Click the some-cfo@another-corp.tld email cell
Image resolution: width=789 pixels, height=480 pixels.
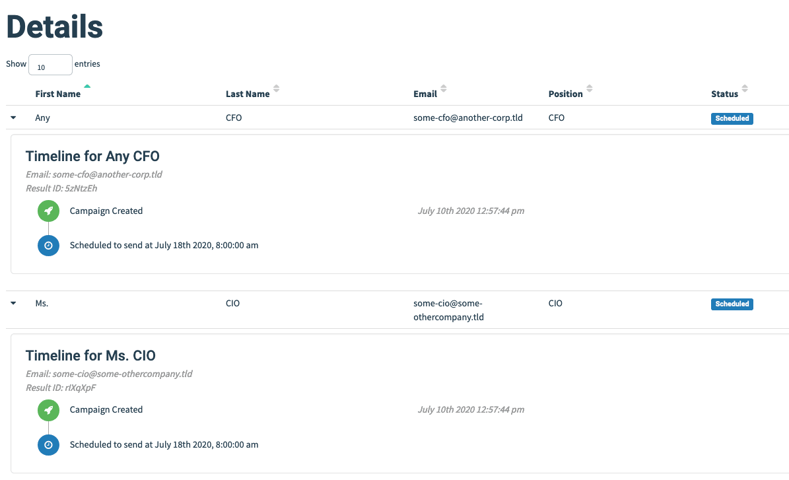point(468,118)
